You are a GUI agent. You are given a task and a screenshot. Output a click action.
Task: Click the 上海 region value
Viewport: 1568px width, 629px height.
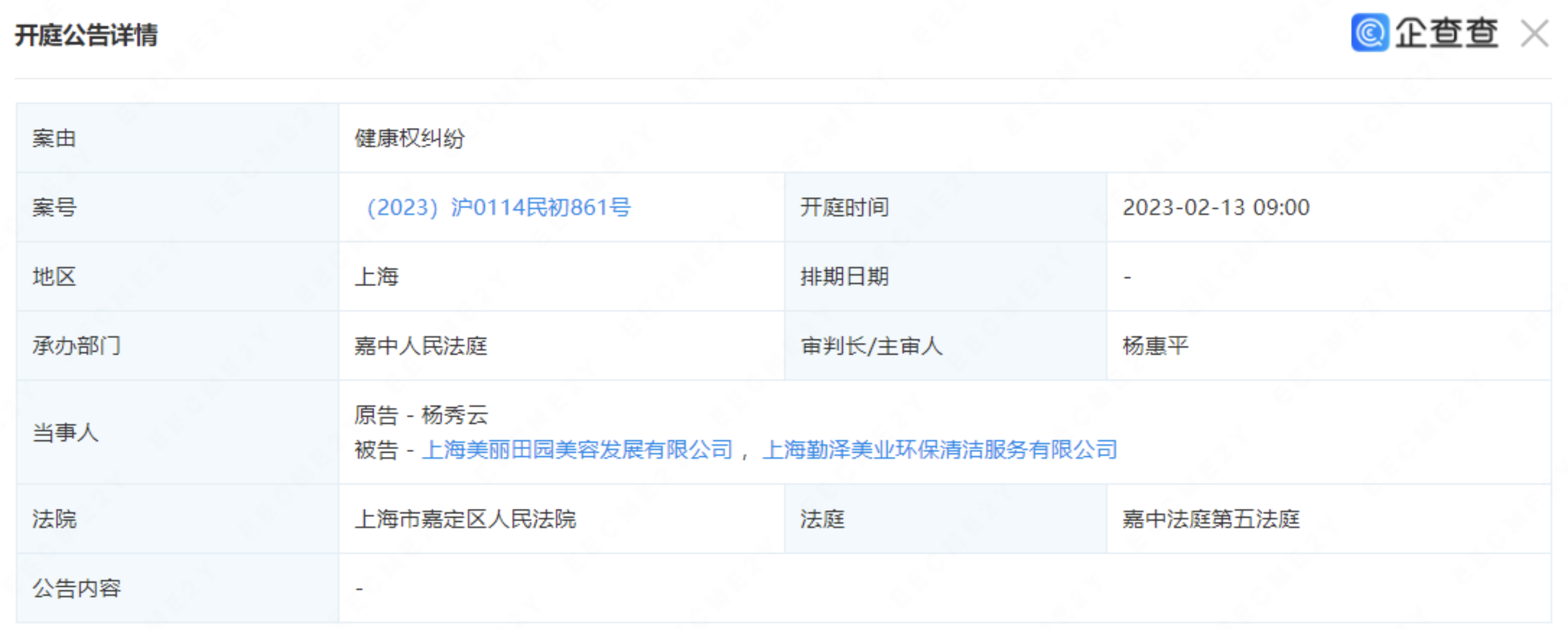pyautogui.click(x=376, y=277)
